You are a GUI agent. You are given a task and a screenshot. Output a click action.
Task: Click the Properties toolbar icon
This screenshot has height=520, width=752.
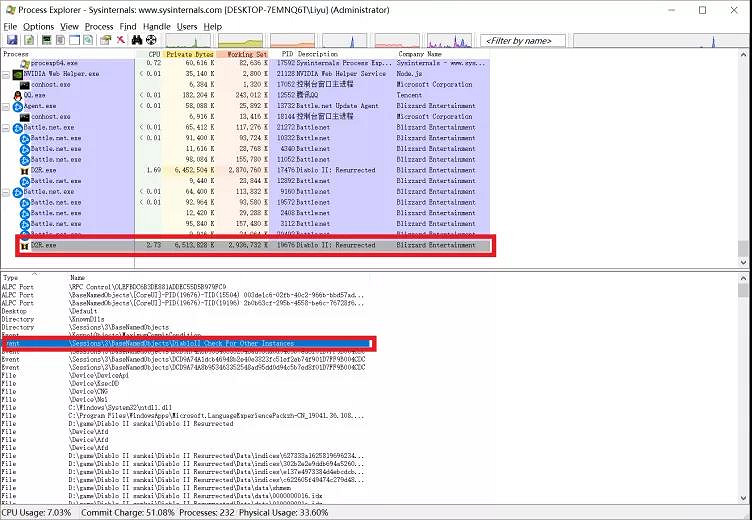(x=105, y=40)
